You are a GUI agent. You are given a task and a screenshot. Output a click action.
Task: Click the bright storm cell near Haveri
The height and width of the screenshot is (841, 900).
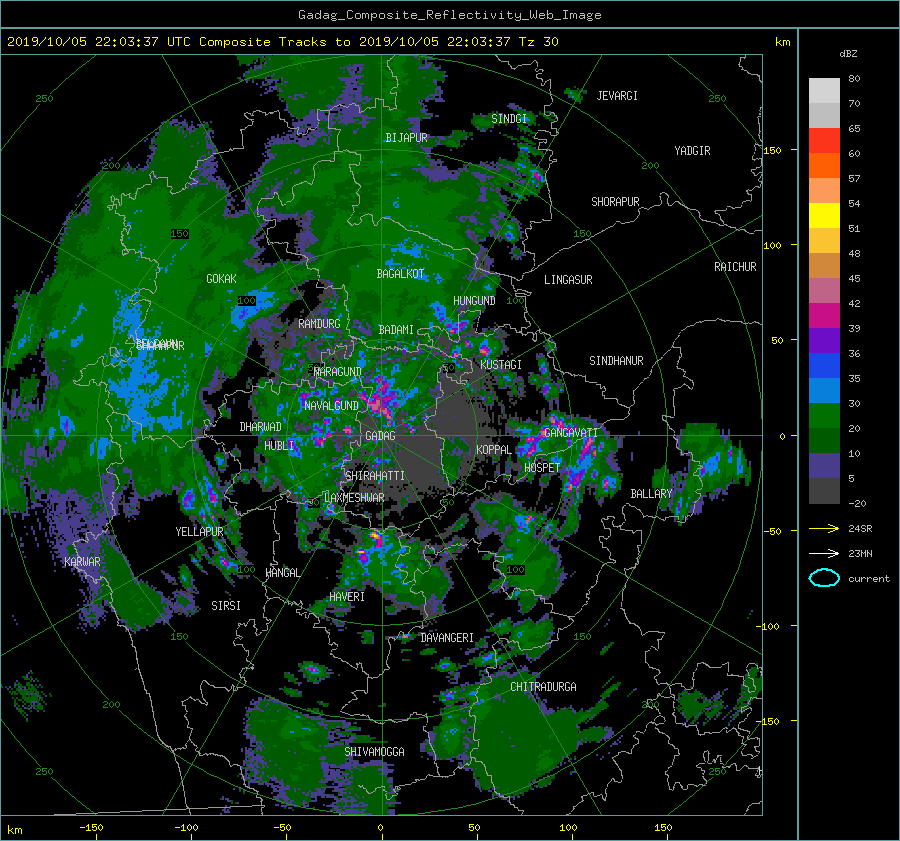pos(375,538)
